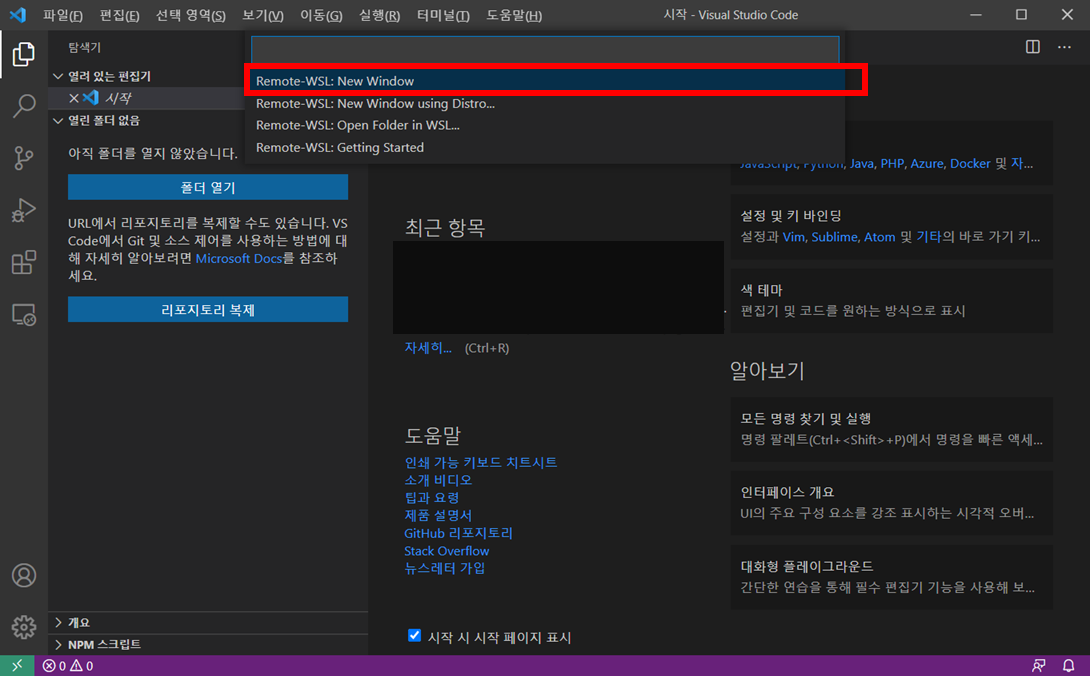Open the Stack Overflow link
The image size is (1090, 676).
446,551
